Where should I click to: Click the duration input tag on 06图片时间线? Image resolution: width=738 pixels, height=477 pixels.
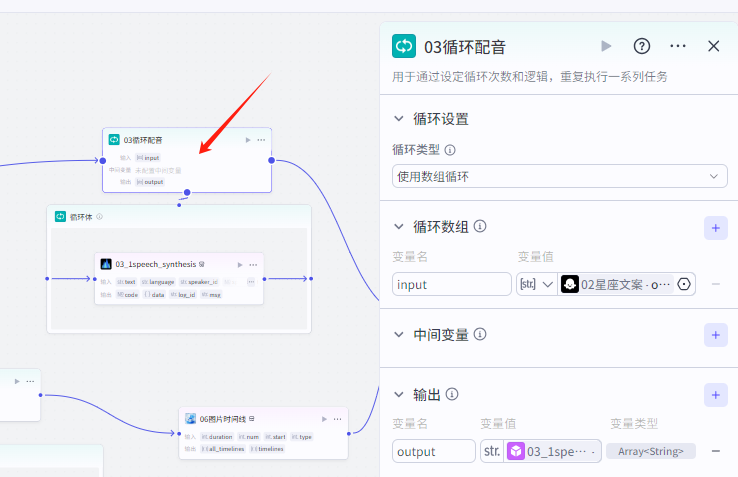[217, 437]
